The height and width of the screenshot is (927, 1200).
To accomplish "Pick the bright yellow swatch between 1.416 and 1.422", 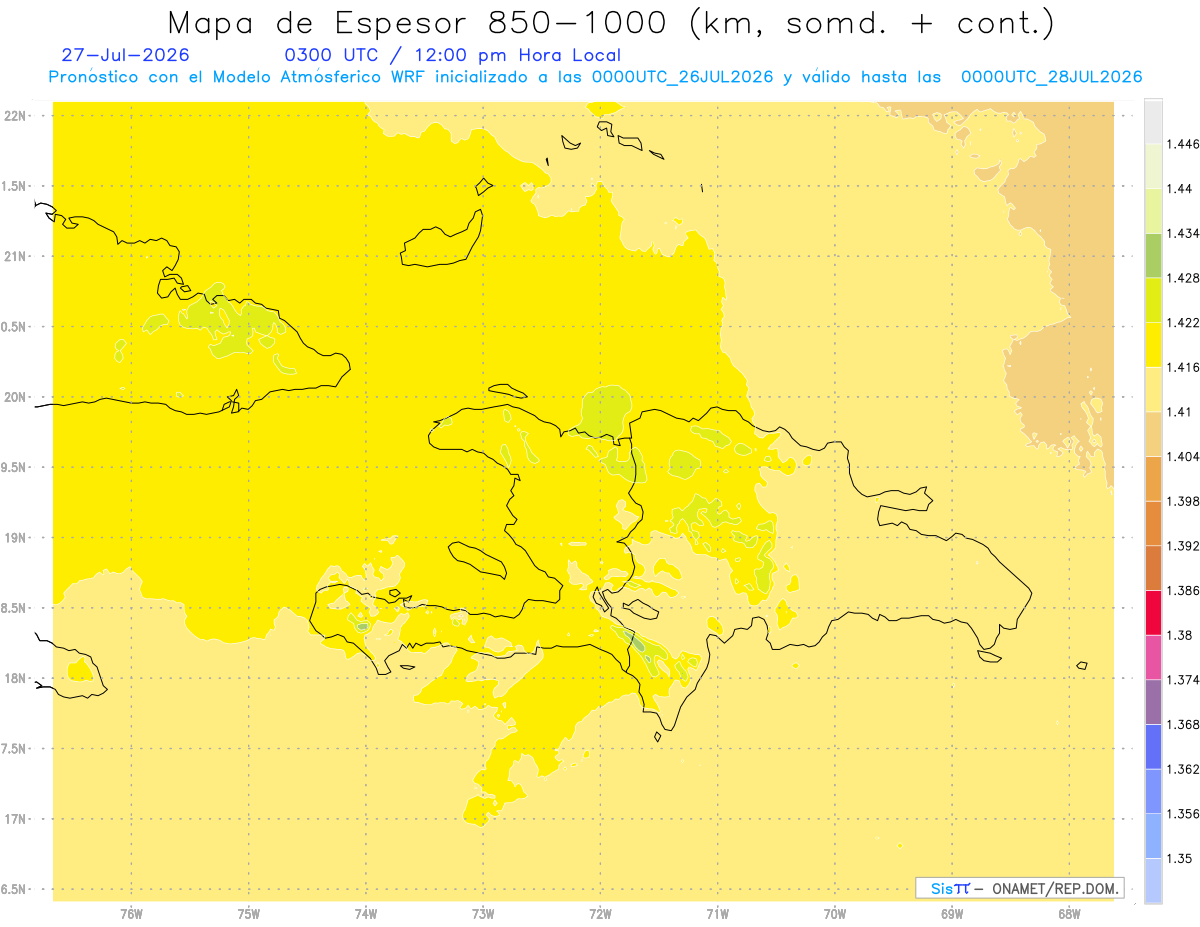I will [1153, 344].
